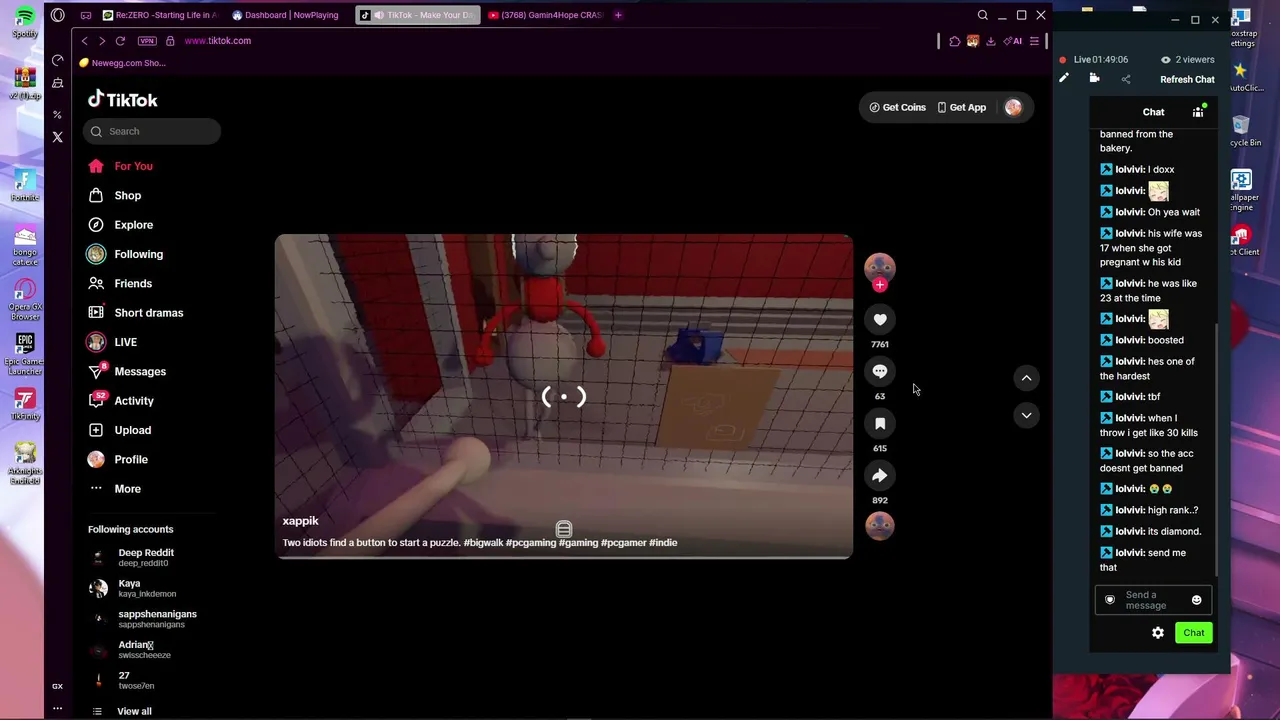Open the browser downloads icon

pyautogui.click(x=990, y=41)
